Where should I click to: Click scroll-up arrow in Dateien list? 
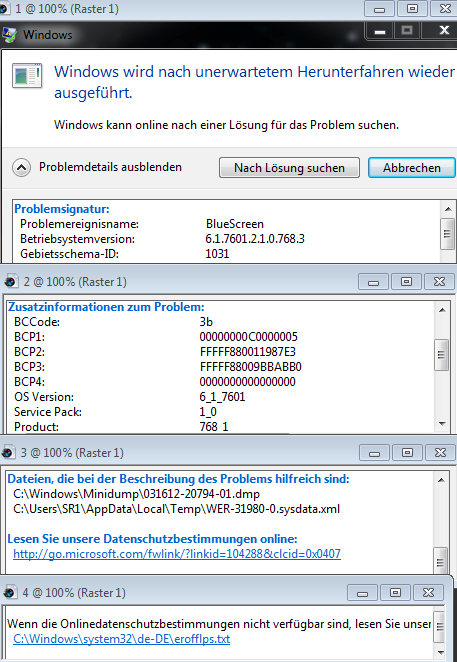441,480
